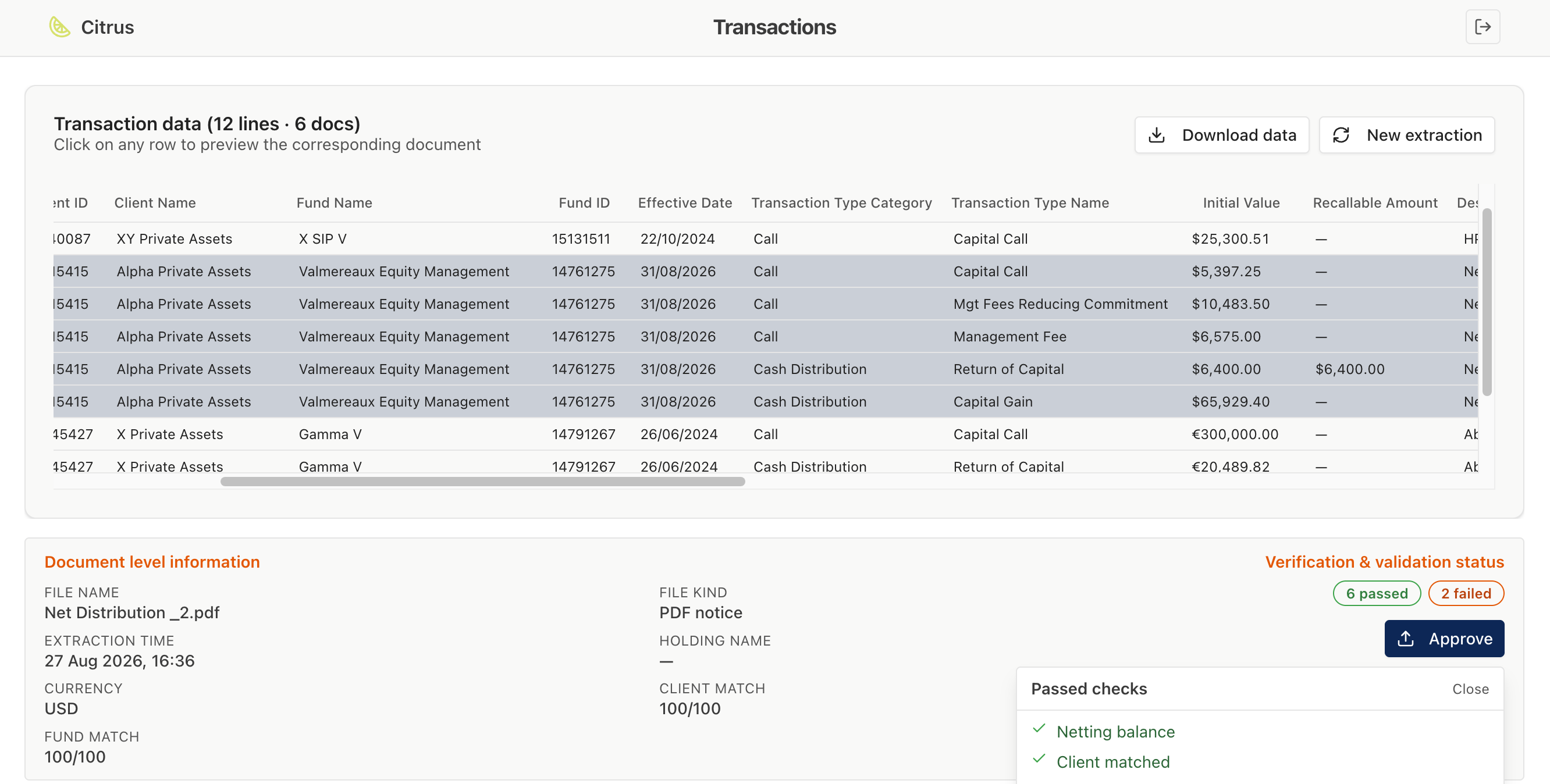The height and width of the screenshot is (784, 1550).
Task: Click the Transactions page title
Action: click(774, 27)
